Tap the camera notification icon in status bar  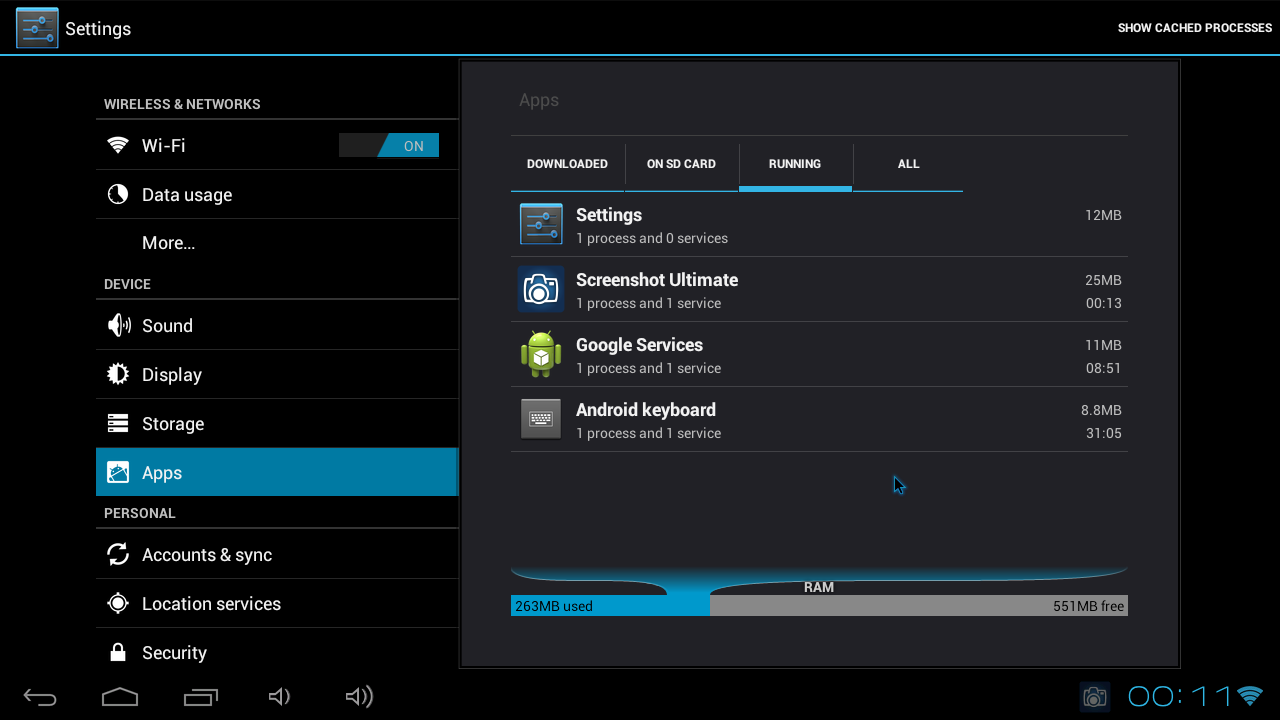[x=1095, y=697]
